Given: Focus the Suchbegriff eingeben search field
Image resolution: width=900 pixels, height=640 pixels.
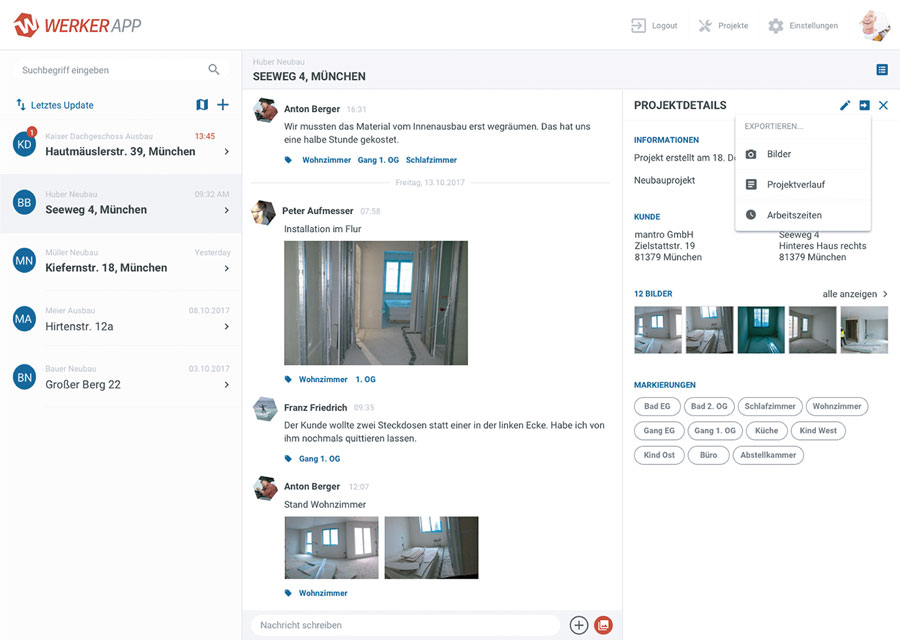Looking at the screenshot, I should [120, 70].
